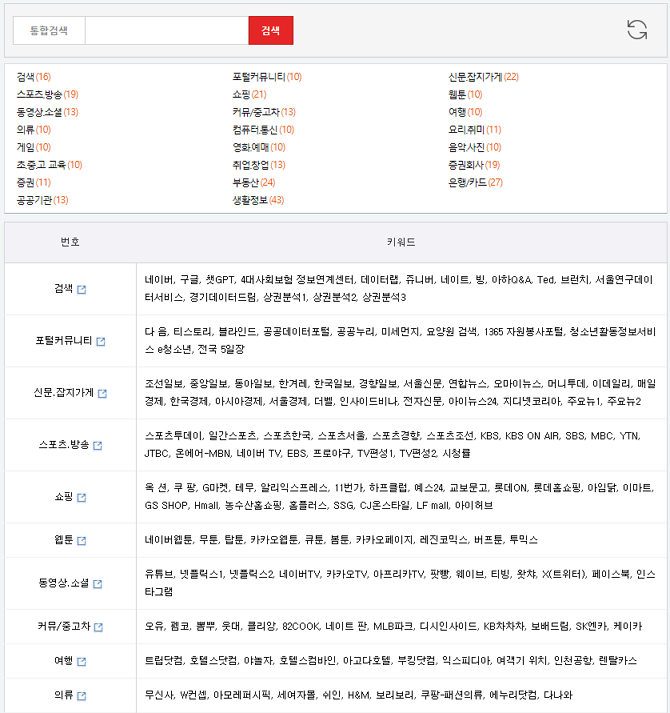
Task: Click the 쇼핑 row label in table
Action: [x=64, y=497]
